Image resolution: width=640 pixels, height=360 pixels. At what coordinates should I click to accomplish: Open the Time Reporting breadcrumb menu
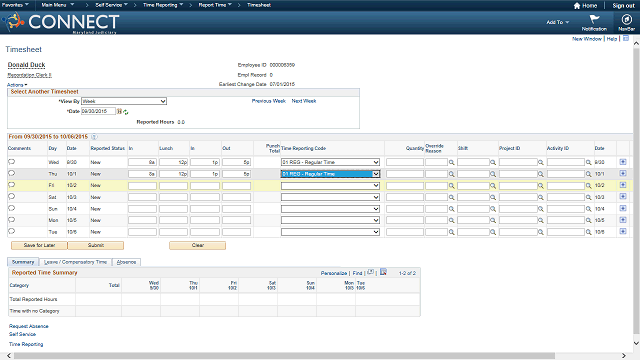pyautogui.click(x=163, y=5)
